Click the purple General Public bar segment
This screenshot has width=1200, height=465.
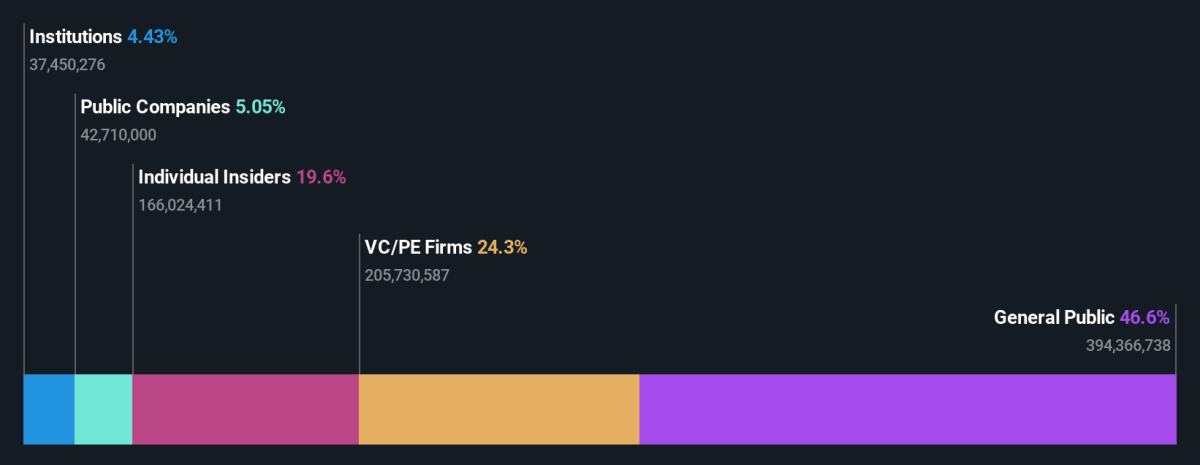pos(907,409)
